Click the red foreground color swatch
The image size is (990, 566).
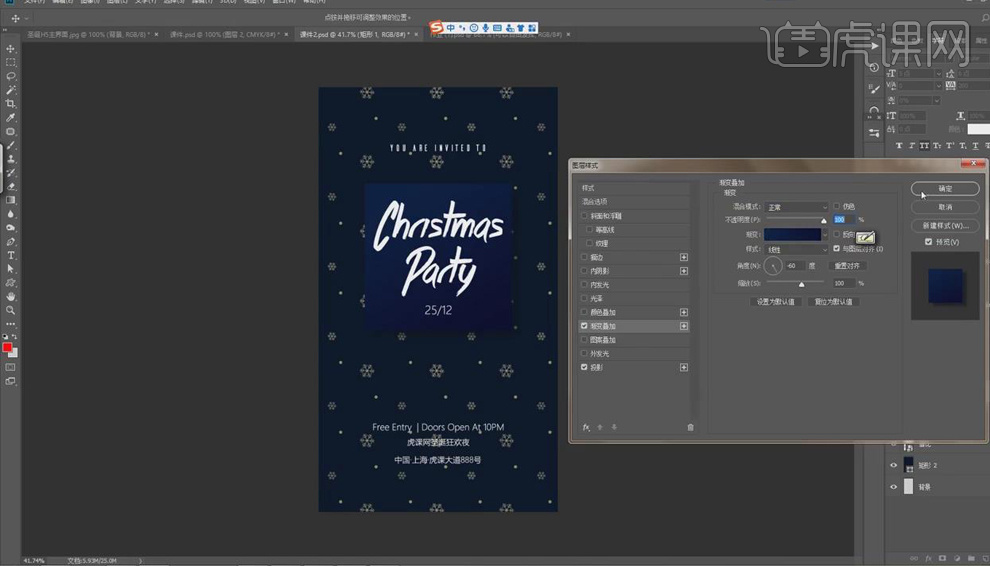(x=7, y=348)
